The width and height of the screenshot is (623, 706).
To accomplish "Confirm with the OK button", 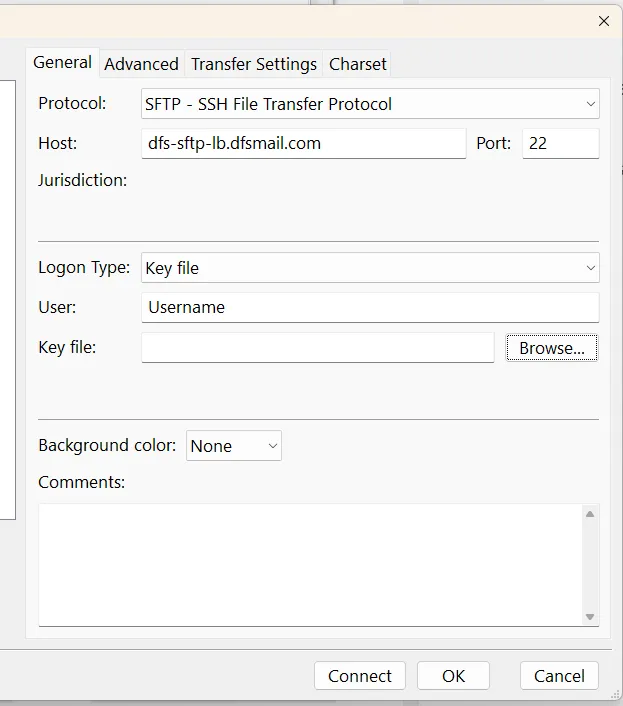I will point(453,676).
